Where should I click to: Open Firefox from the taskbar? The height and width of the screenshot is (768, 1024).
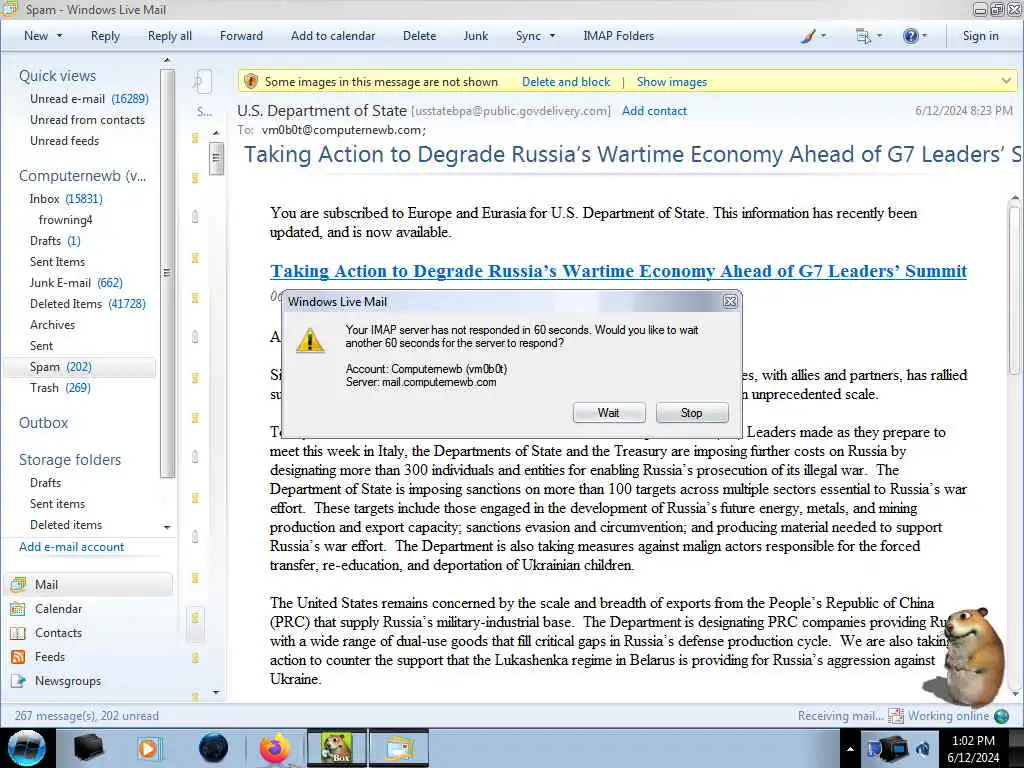[274, 748]
